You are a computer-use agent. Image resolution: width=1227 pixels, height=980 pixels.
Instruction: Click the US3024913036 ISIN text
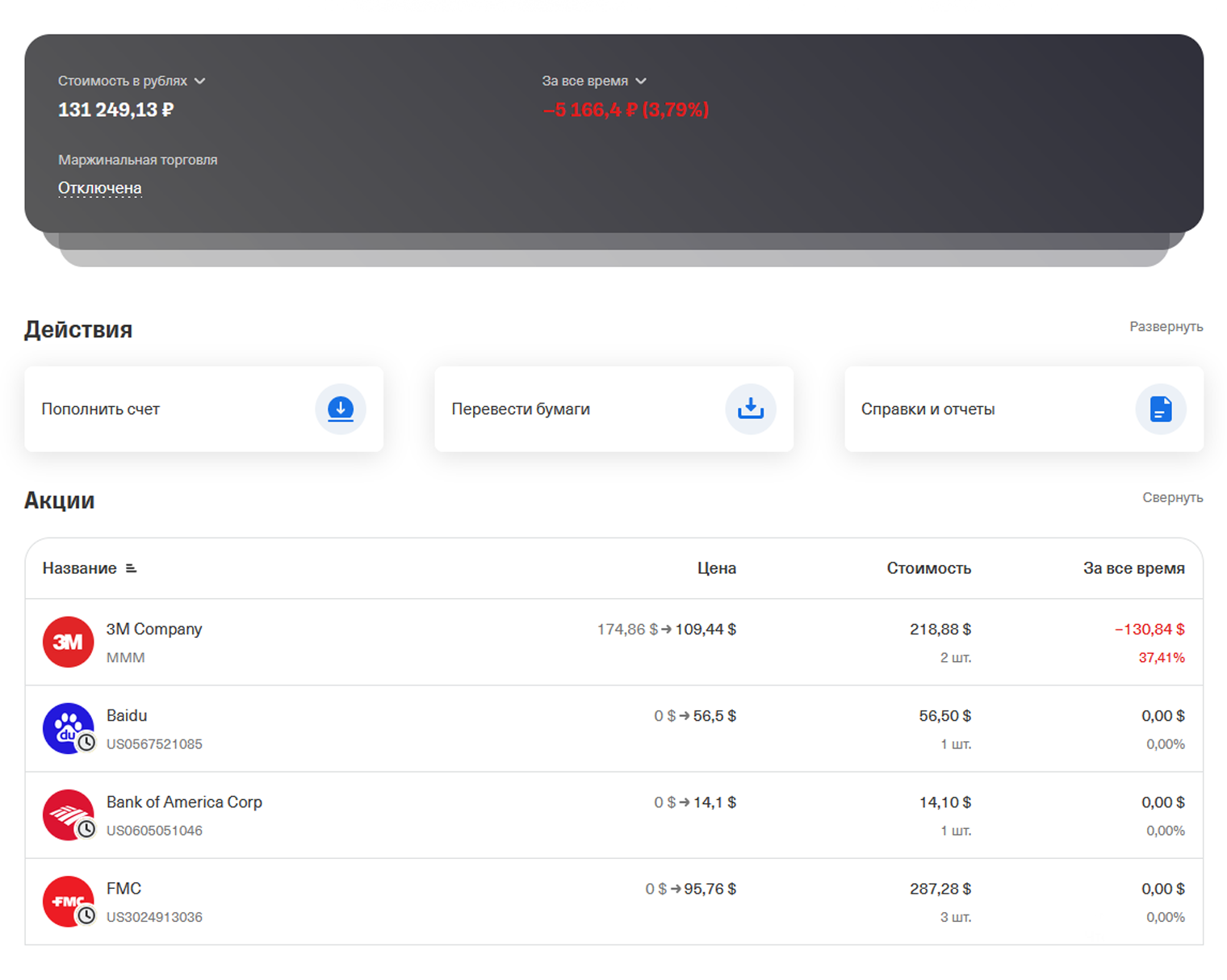pyautogui.click(x=154, y=917)
